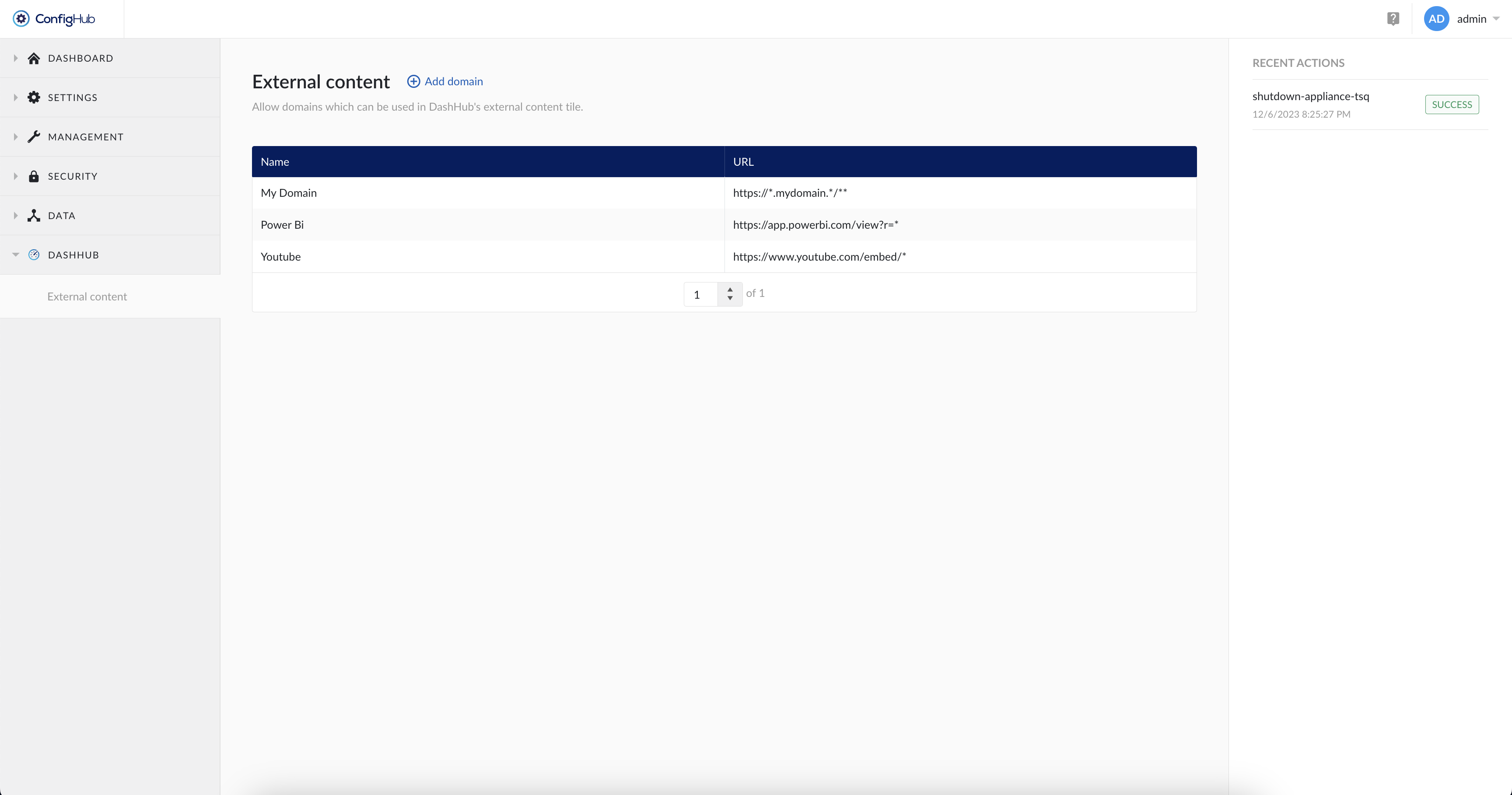1512x795 pixels.
Task: Select the Data hierarchy icon
Action: [x=34, y=215]
